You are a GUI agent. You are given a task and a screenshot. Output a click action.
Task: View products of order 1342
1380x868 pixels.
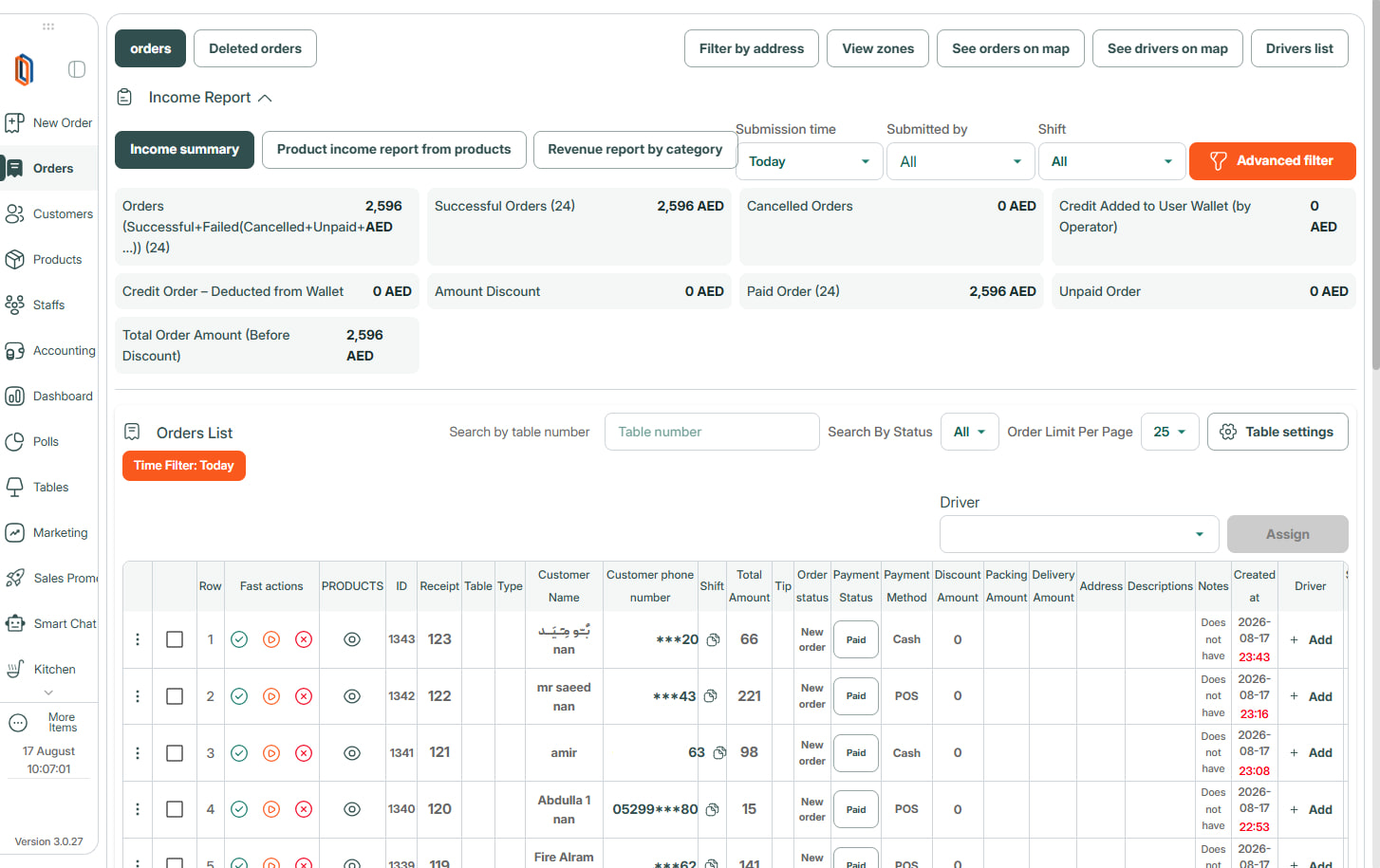(x=352, y=696)
